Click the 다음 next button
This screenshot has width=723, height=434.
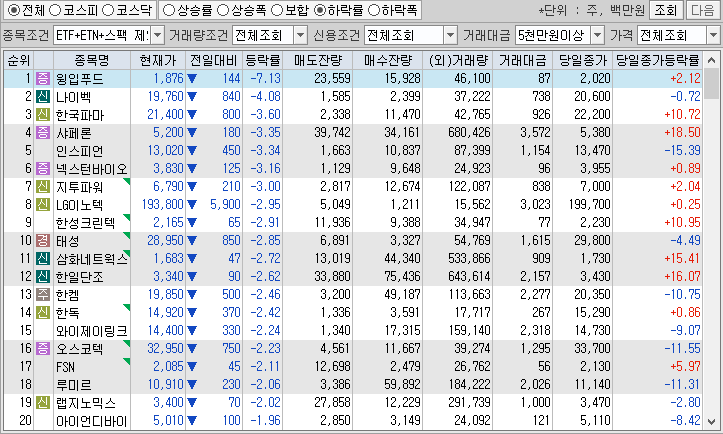(703, 10)
